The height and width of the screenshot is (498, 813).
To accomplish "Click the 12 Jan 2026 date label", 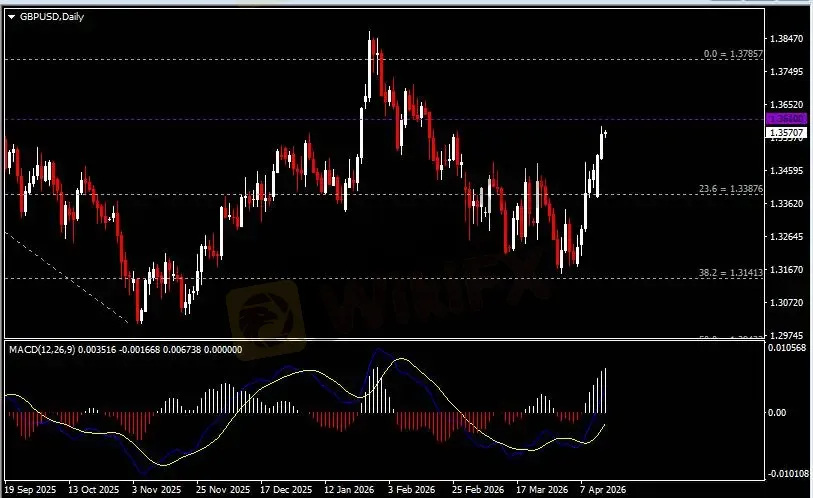I will [349, 490].
